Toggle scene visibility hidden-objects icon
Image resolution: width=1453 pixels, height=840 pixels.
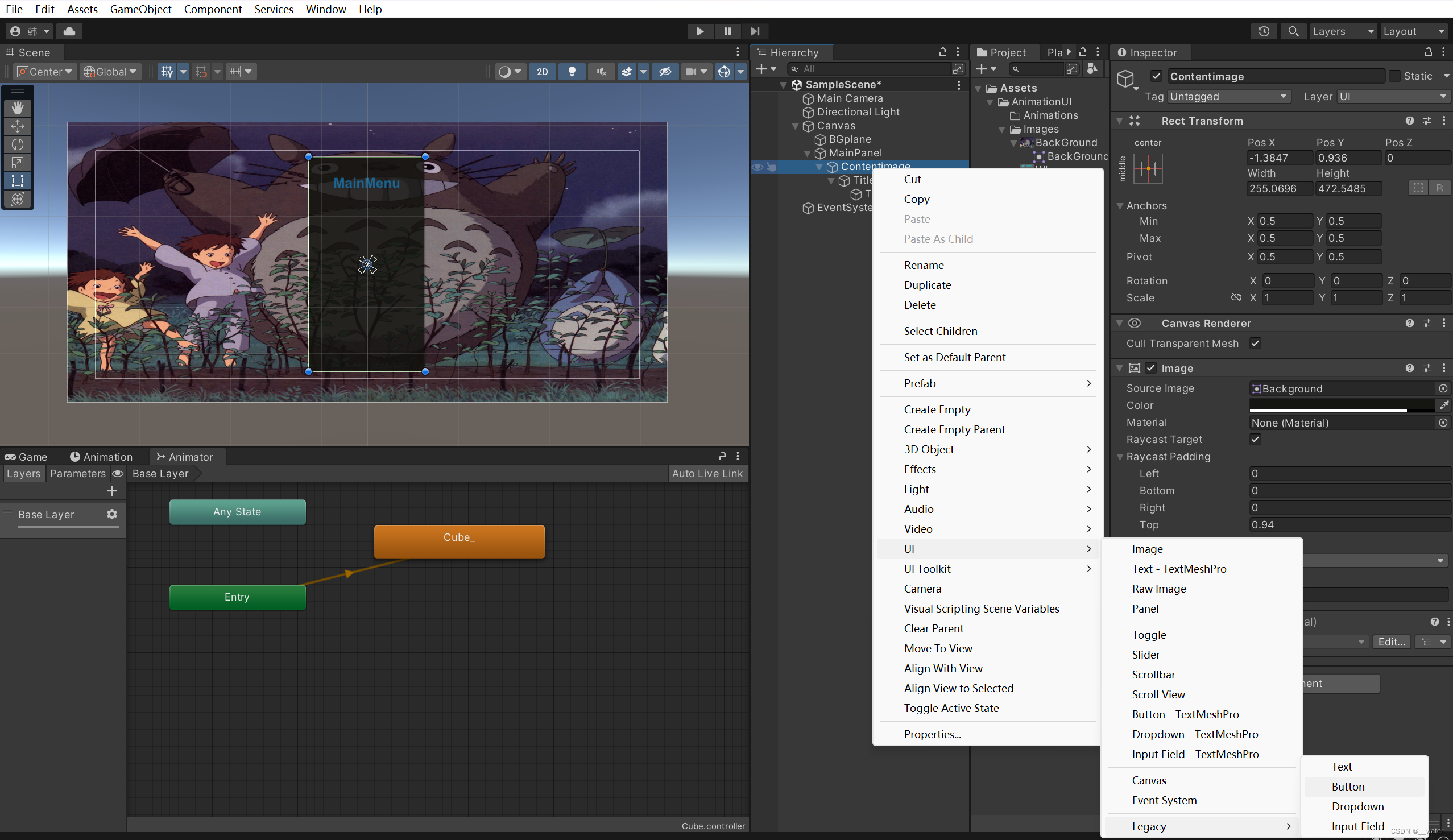click(665, 72)
